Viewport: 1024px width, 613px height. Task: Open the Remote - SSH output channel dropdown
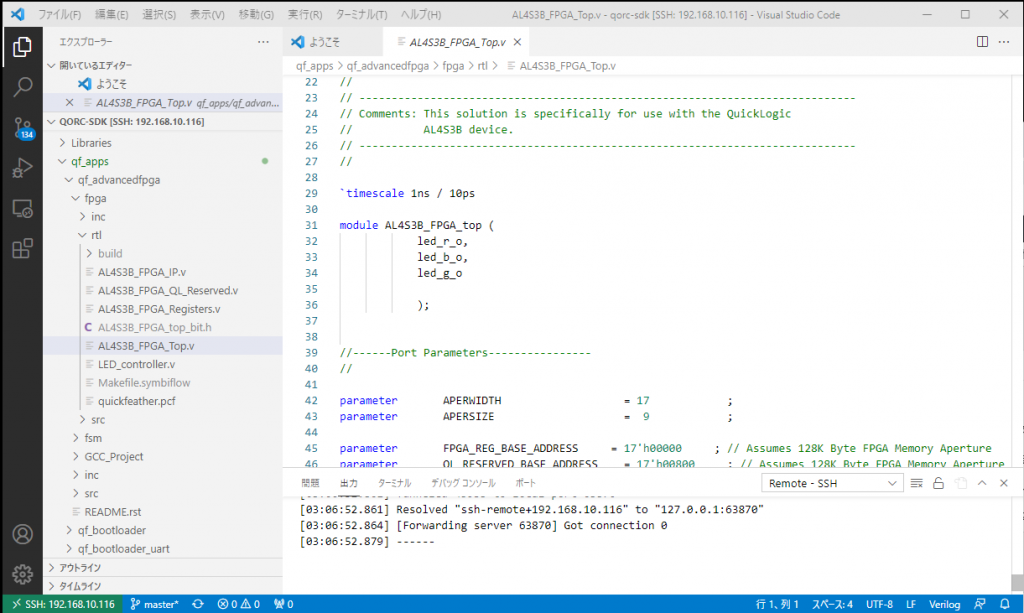(x=831, y=483)
